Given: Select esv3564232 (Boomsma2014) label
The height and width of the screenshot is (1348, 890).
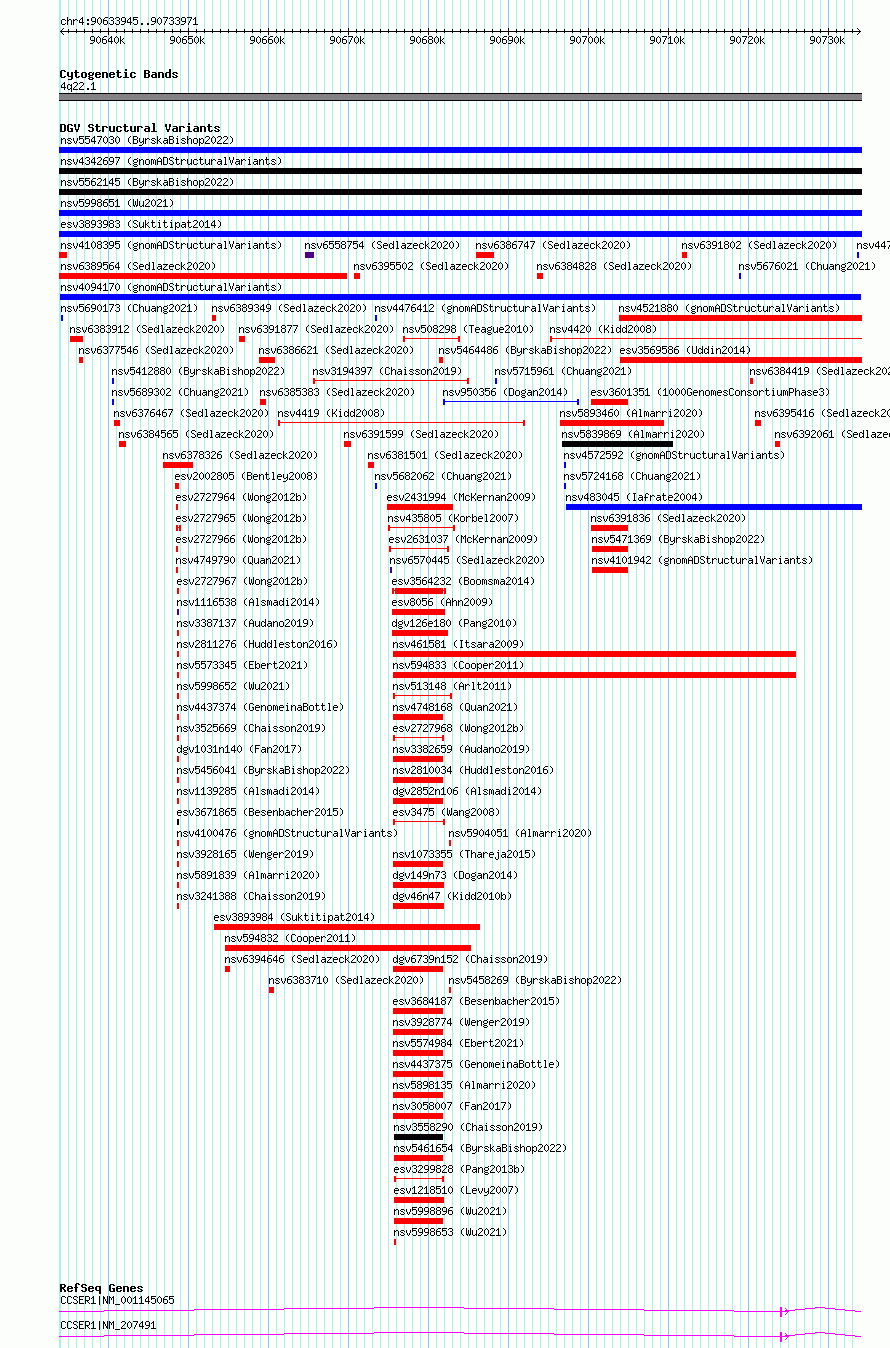Looking at the screenshot, I should (x=463, y=581).
